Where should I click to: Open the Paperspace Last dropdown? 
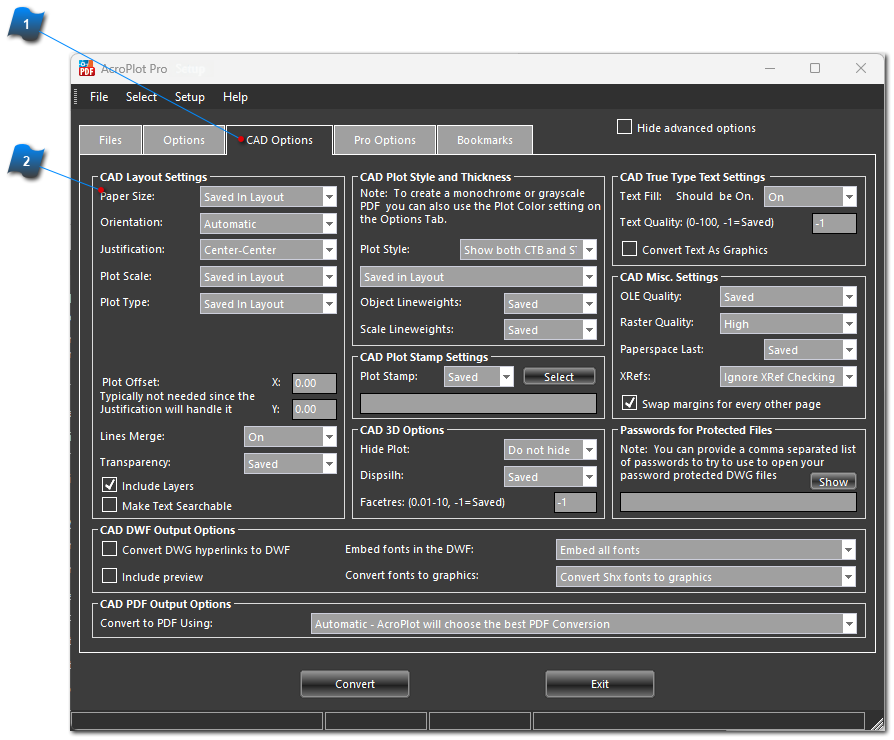tap(810, 349)
